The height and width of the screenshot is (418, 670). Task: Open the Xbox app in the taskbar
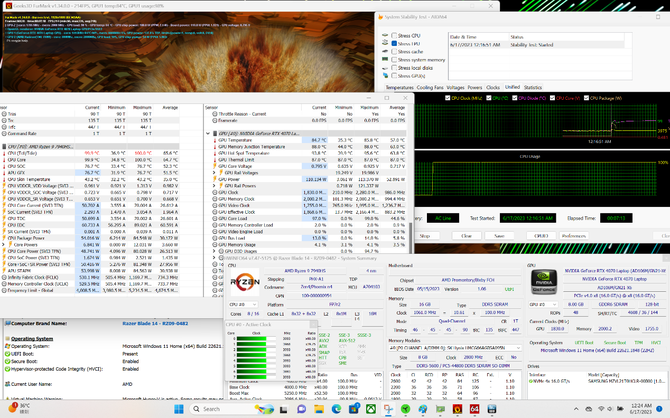click(x=370, y=409)
